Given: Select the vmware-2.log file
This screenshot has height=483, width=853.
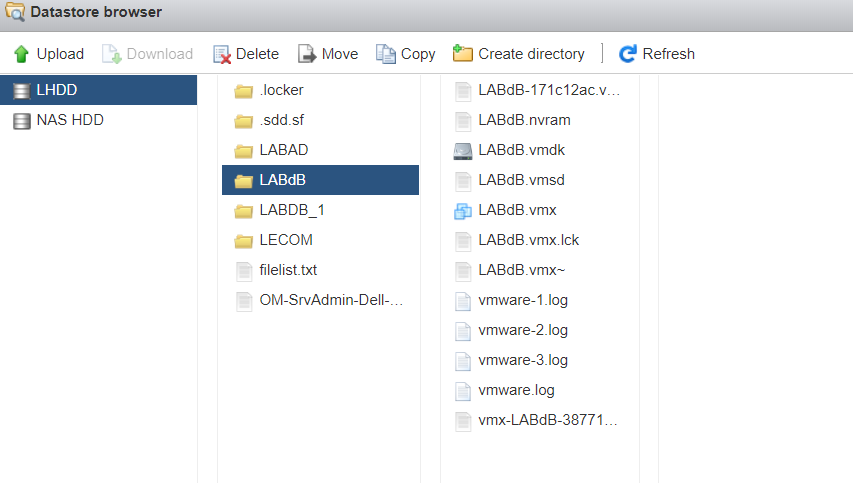Looking at the screenshot, I should coord(540,330).
